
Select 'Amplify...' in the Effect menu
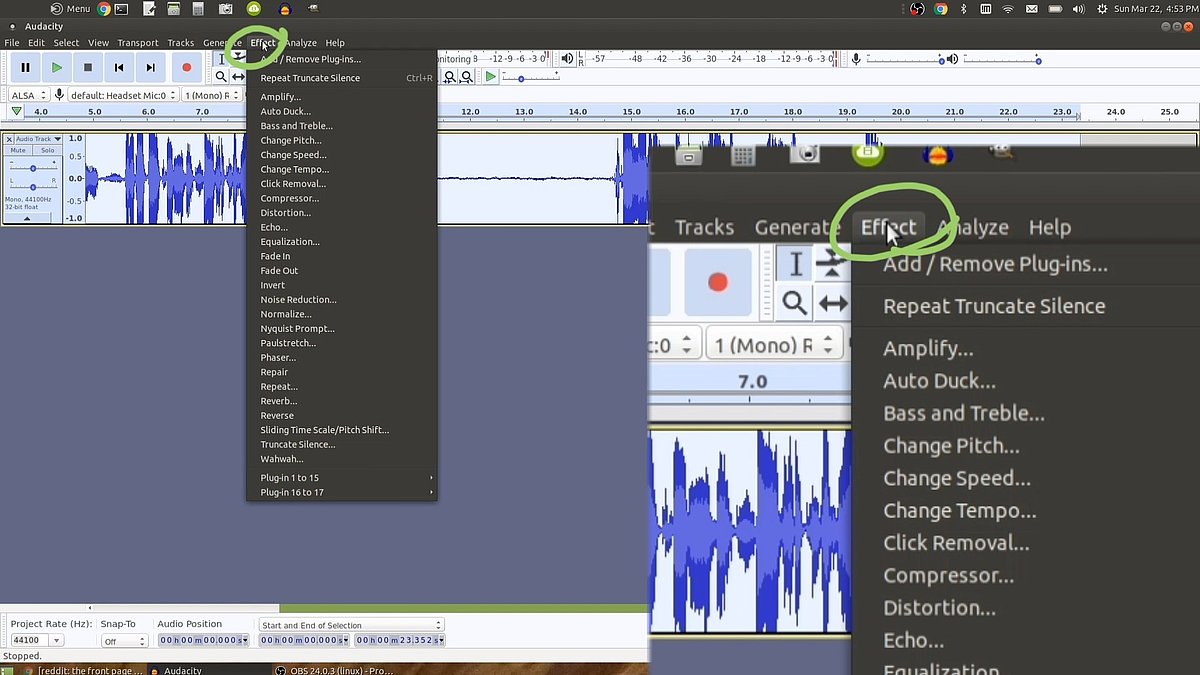tap(342, 97)
